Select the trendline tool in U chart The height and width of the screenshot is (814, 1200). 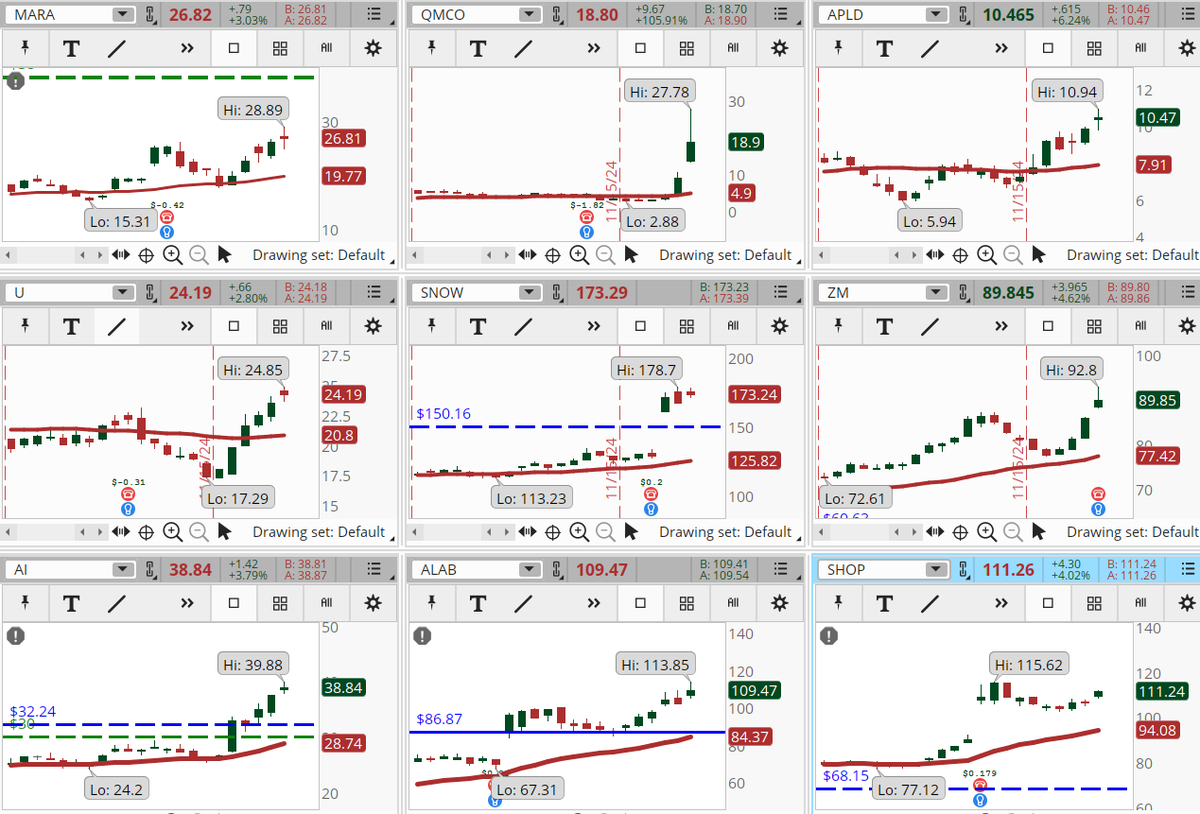click(117, 326)
